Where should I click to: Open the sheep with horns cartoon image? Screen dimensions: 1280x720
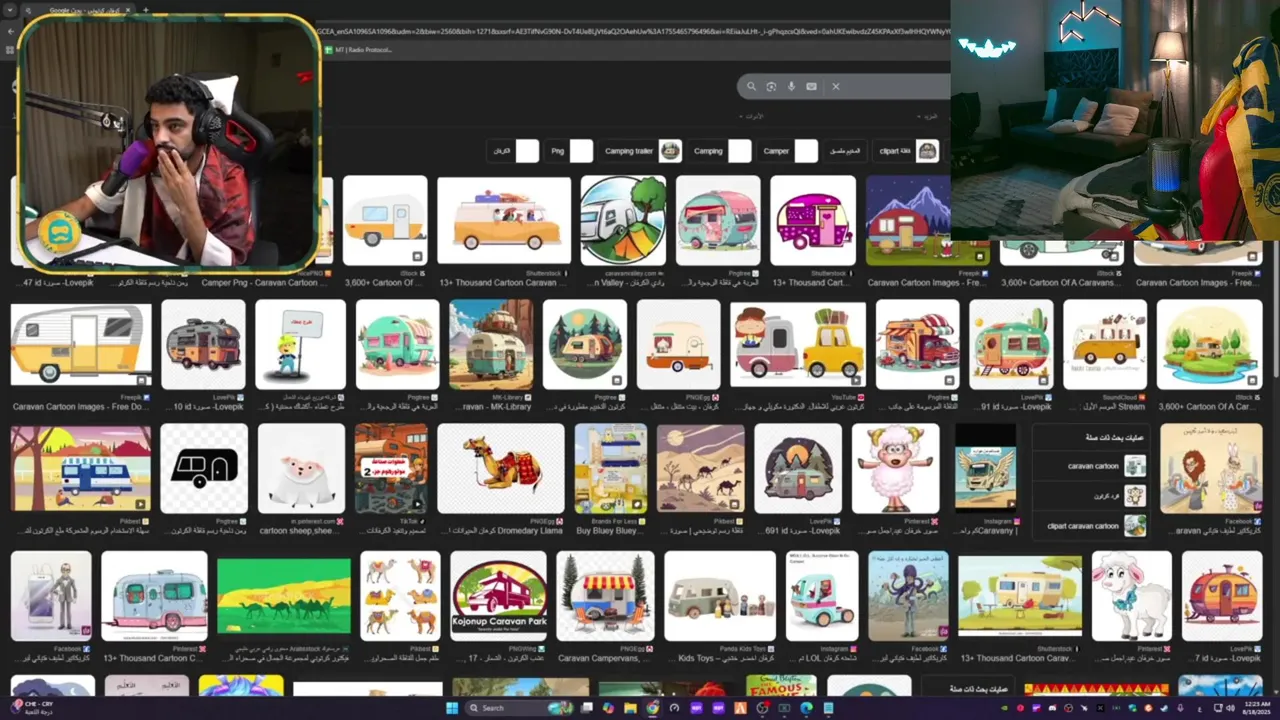click(x=895, y=468)
